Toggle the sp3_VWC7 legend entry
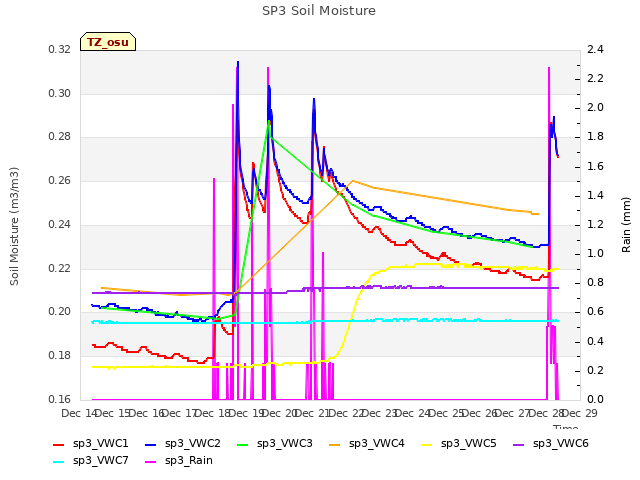Image resolution: width=640 pixels, height=480 pixels. pyautogui.click(x=91, y=461)
